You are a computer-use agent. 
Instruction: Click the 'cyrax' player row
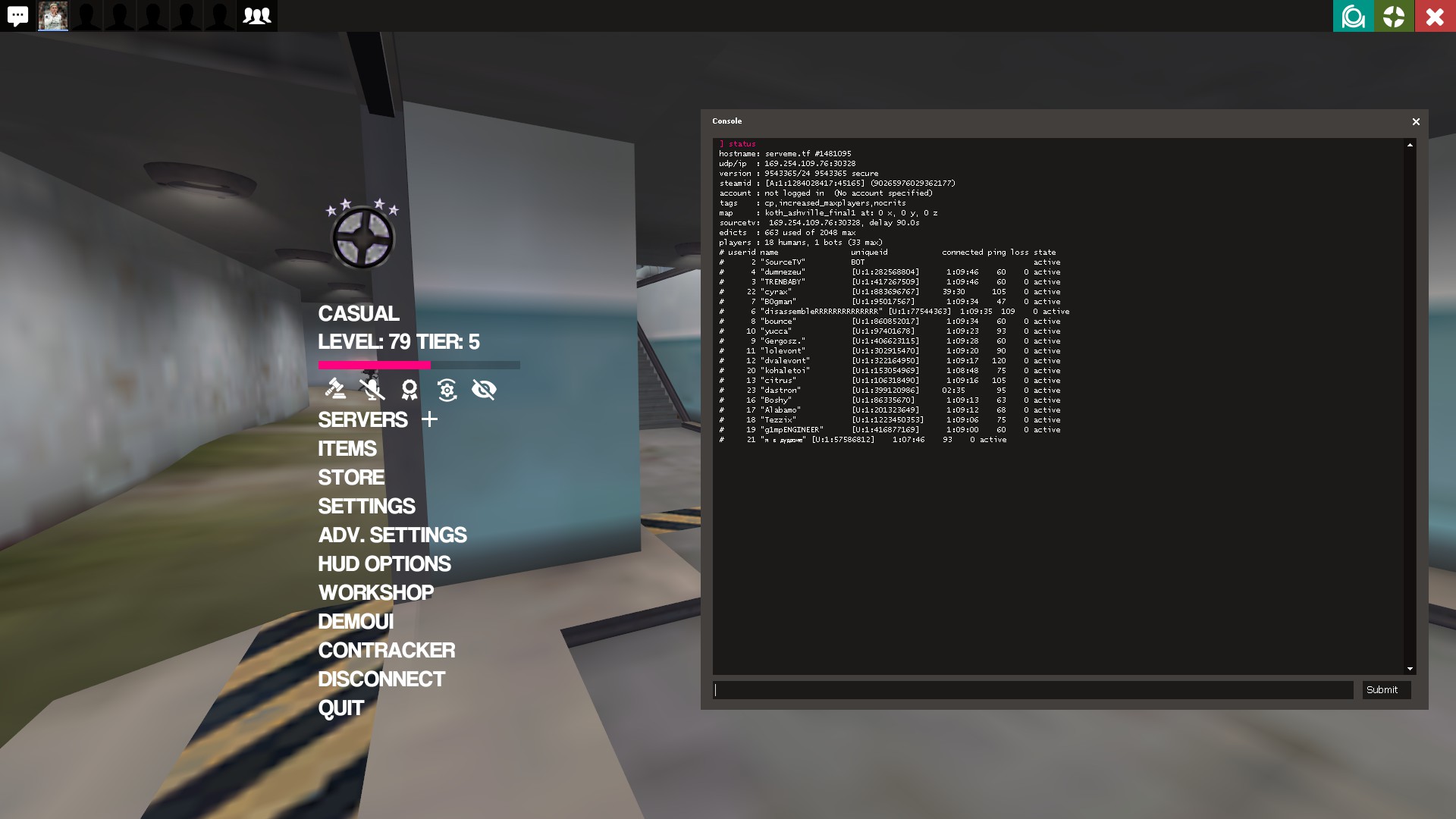pos(890,291)
